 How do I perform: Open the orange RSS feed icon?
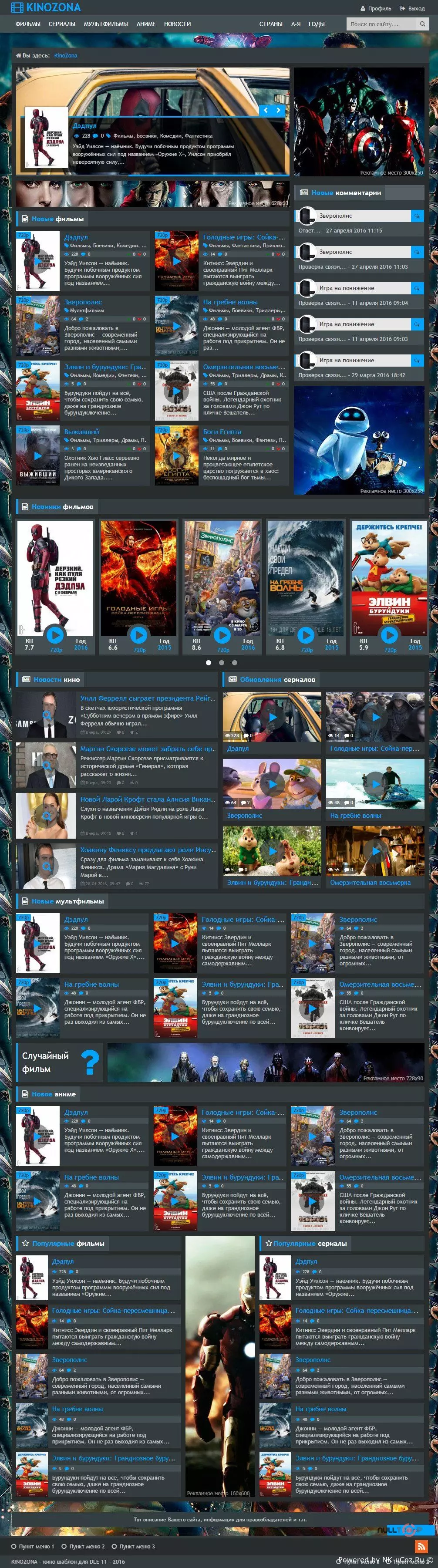point(421,1546)
